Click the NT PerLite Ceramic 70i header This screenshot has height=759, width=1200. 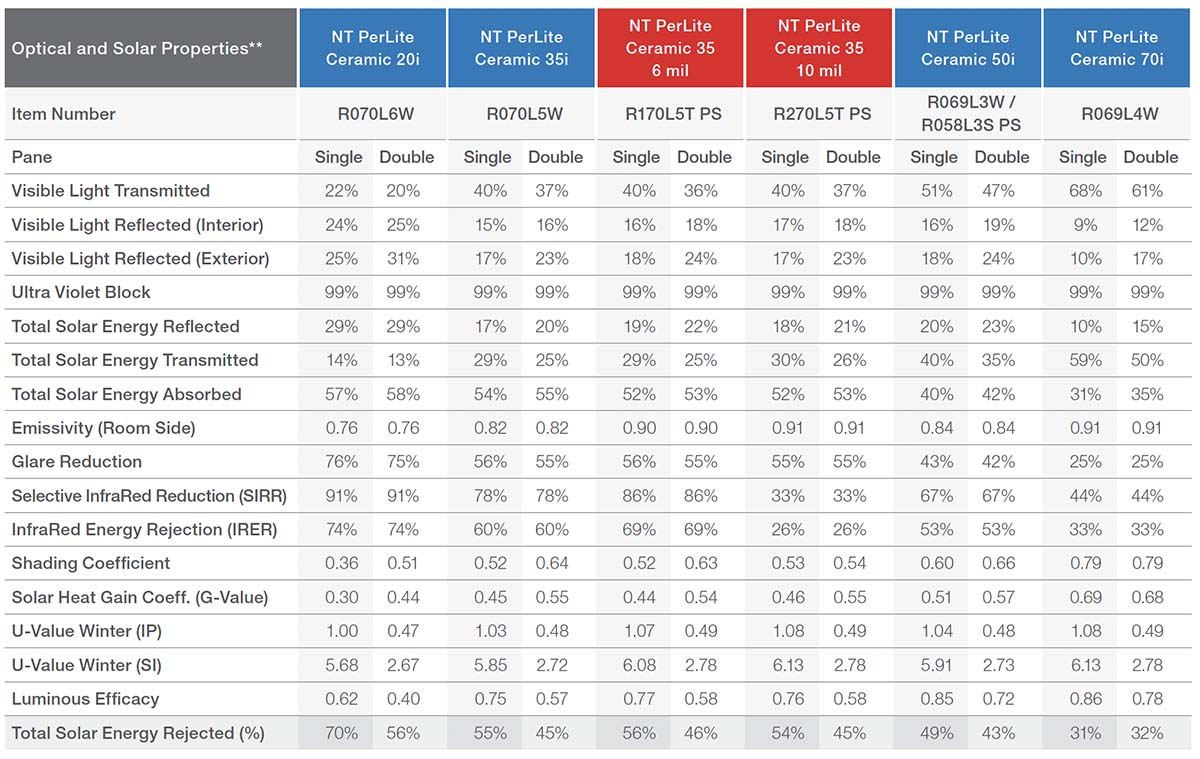click(1116, 48)
